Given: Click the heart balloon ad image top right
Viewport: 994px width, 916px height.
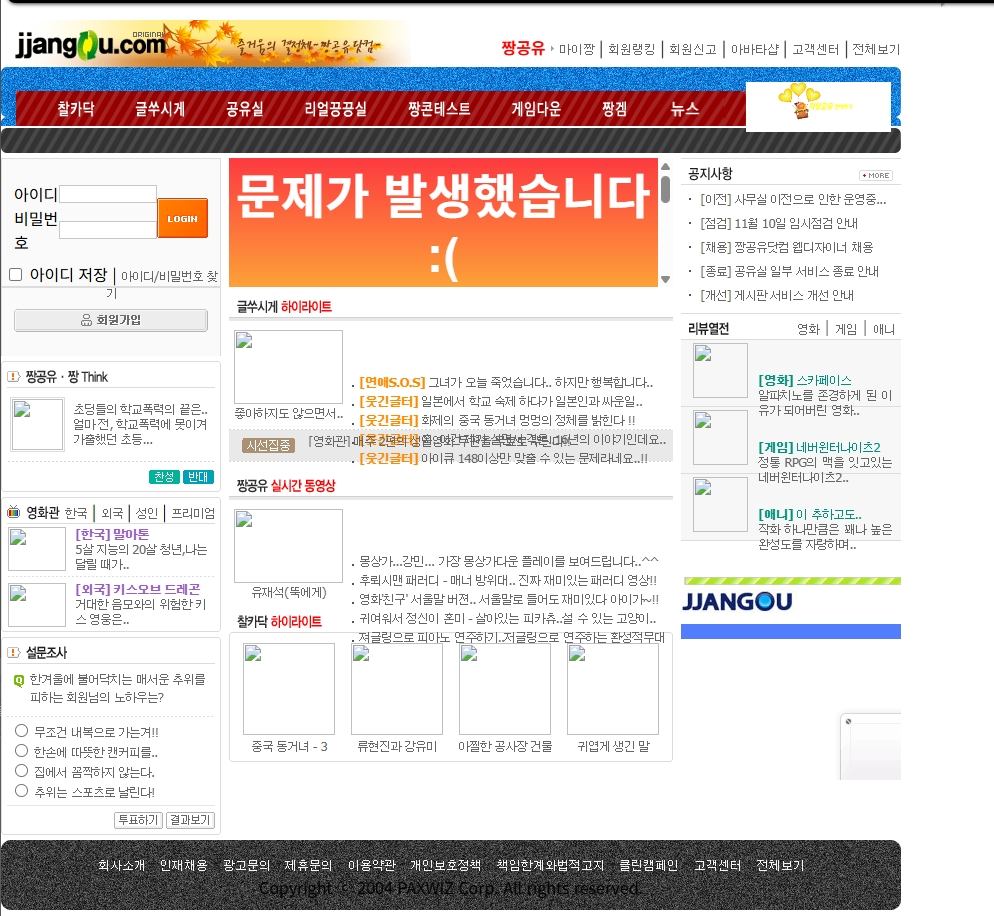Looking at the screenshot, I should [x=818, y=106].
